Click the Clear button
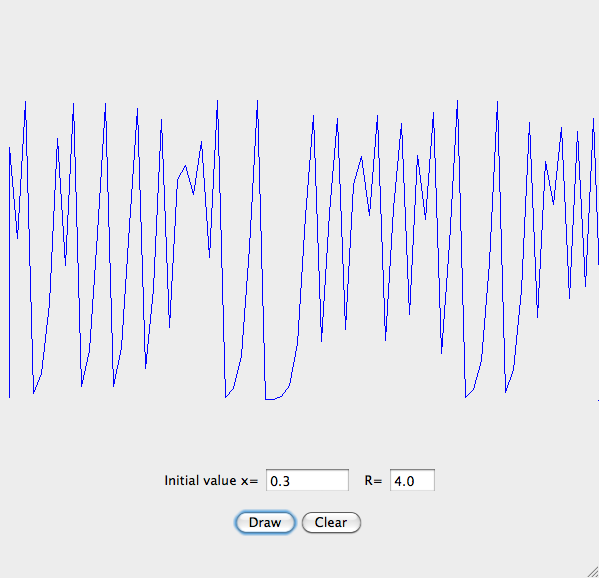 pyautogui.click(x=331, y=522)
